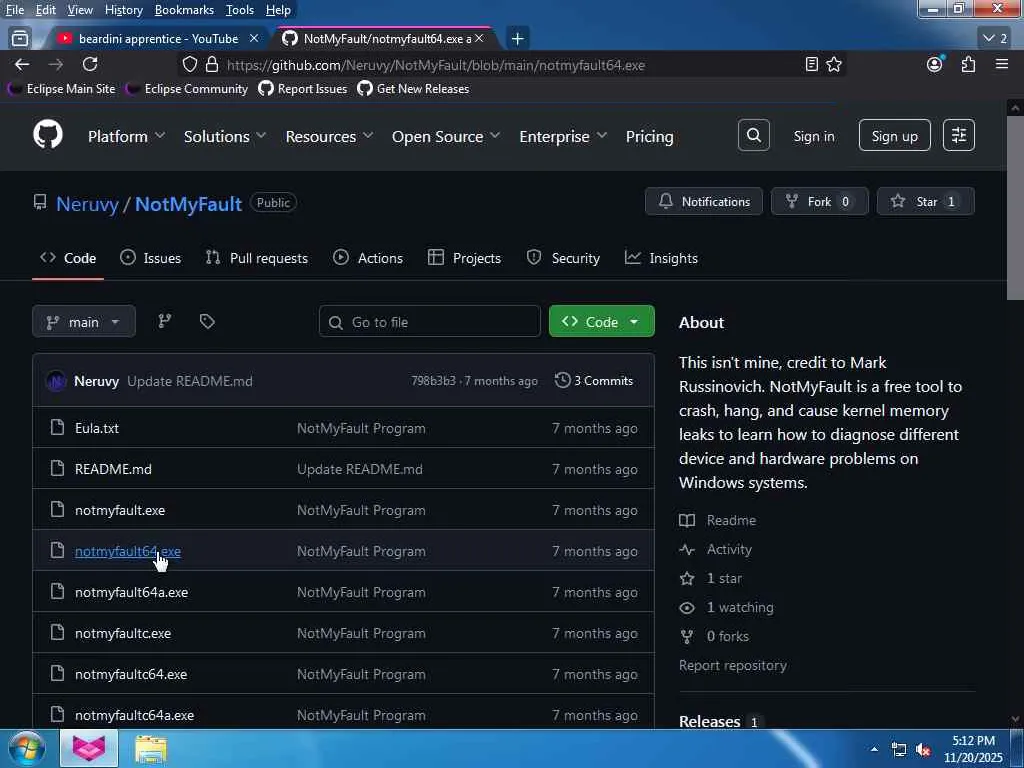Open the Windows Start orb
Viewport: 1024px width, 768px height.
27,748
